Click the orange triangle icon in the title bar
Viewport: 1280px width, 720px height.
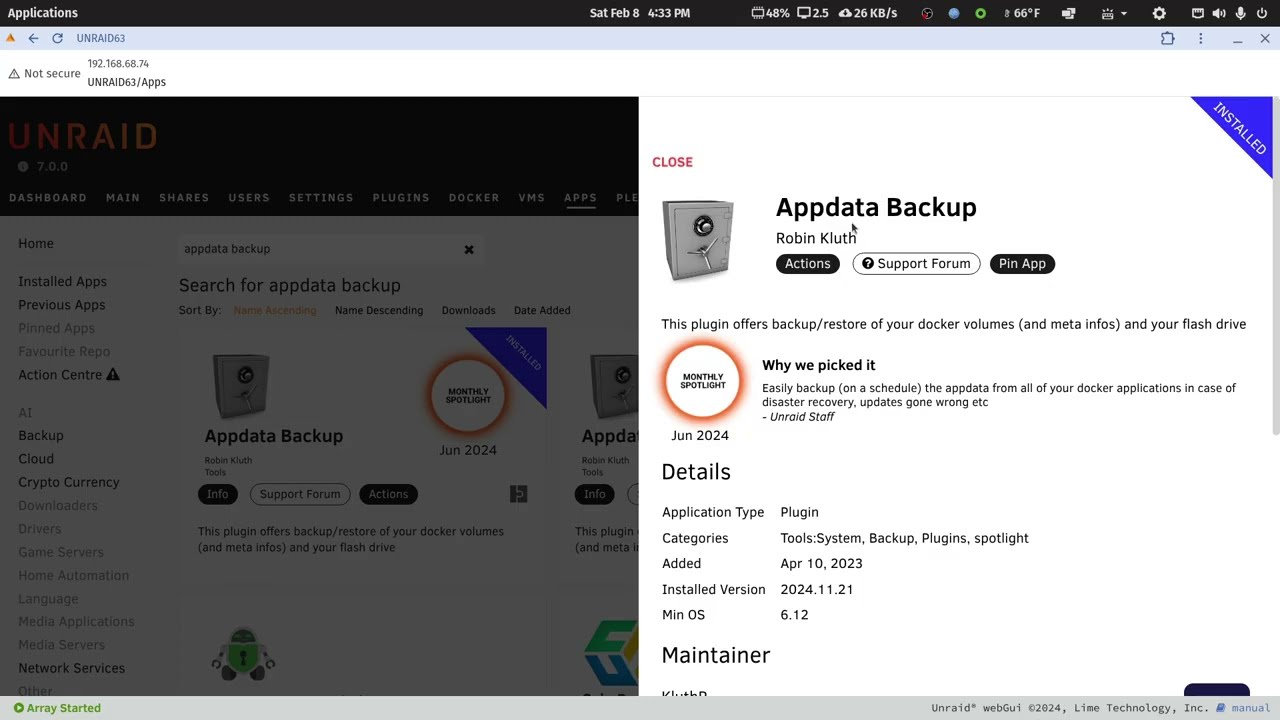[x=10, y=38]
